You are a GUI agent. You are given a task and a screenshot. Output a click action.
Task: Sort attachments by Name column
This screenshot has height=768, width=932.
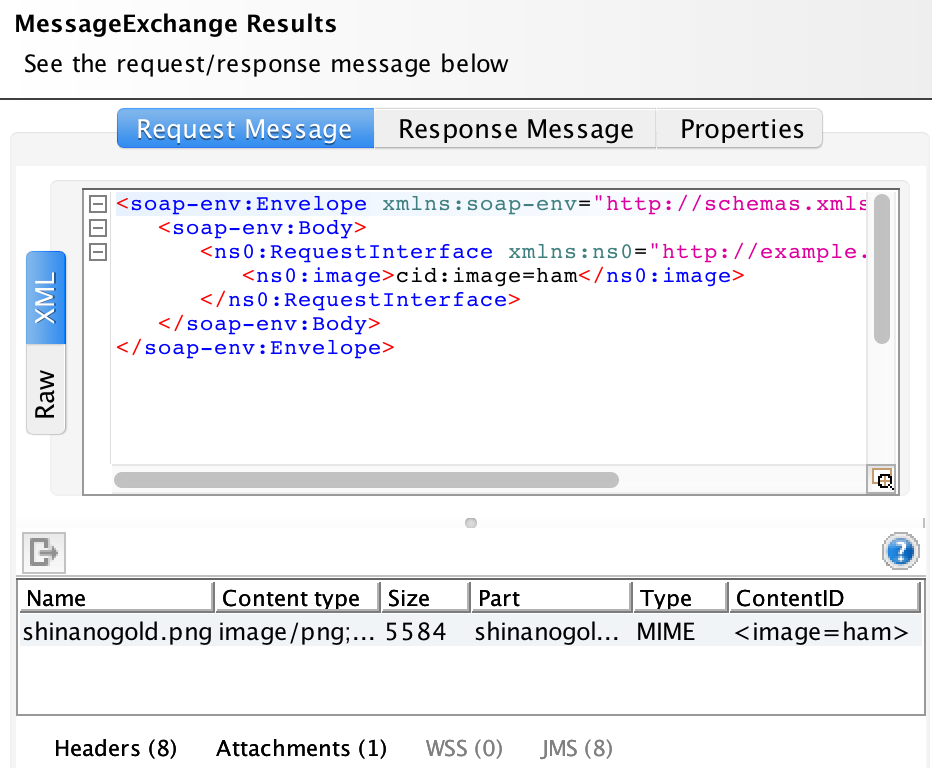pyautogui.click(x=116, y=597)
